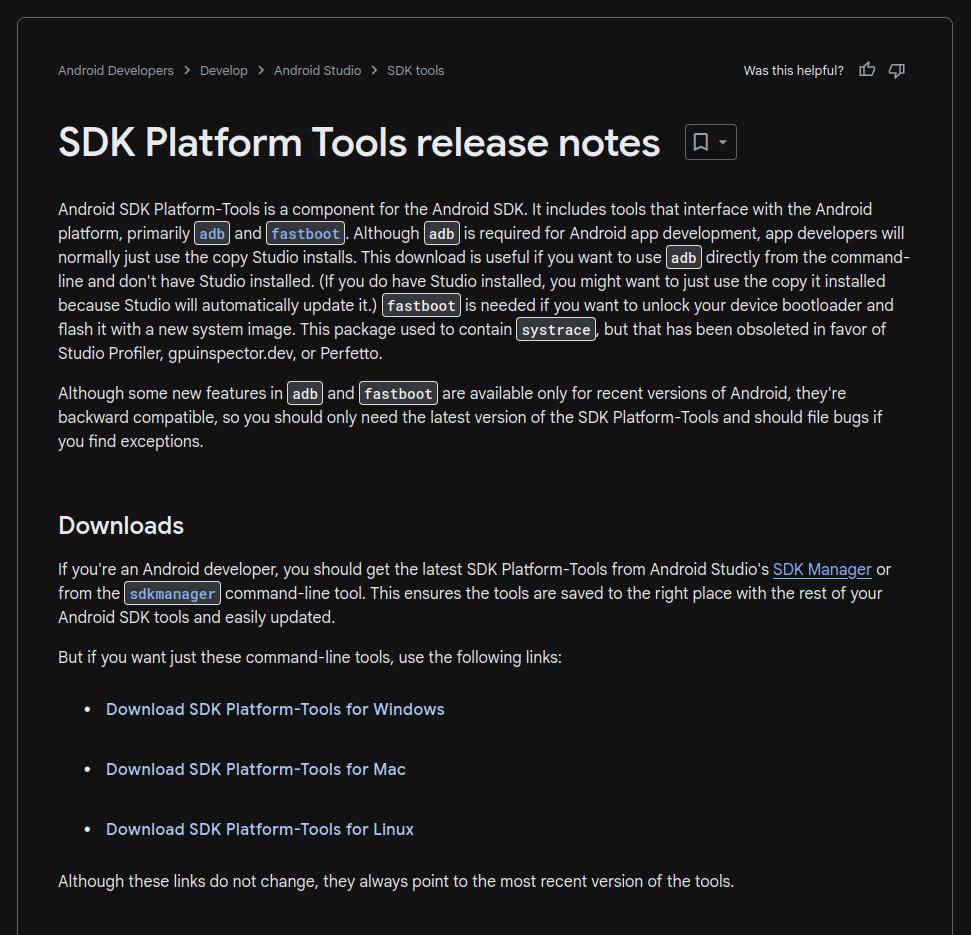Click 'Although these links do not change' sentence
Image resolution: width=971 pixels, height=935 pixels.
[396, 881]
